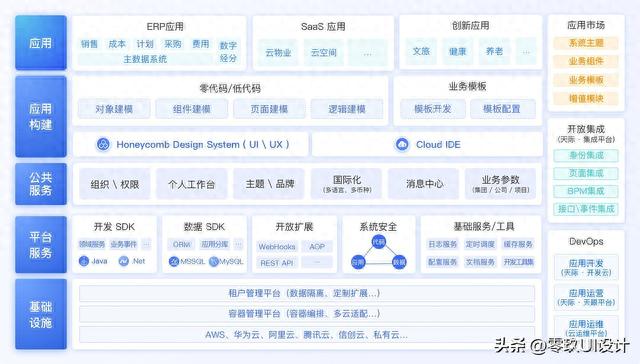Viewport: 640px width, 364px height.
Task: Click the AOP block
Action: 317,247
